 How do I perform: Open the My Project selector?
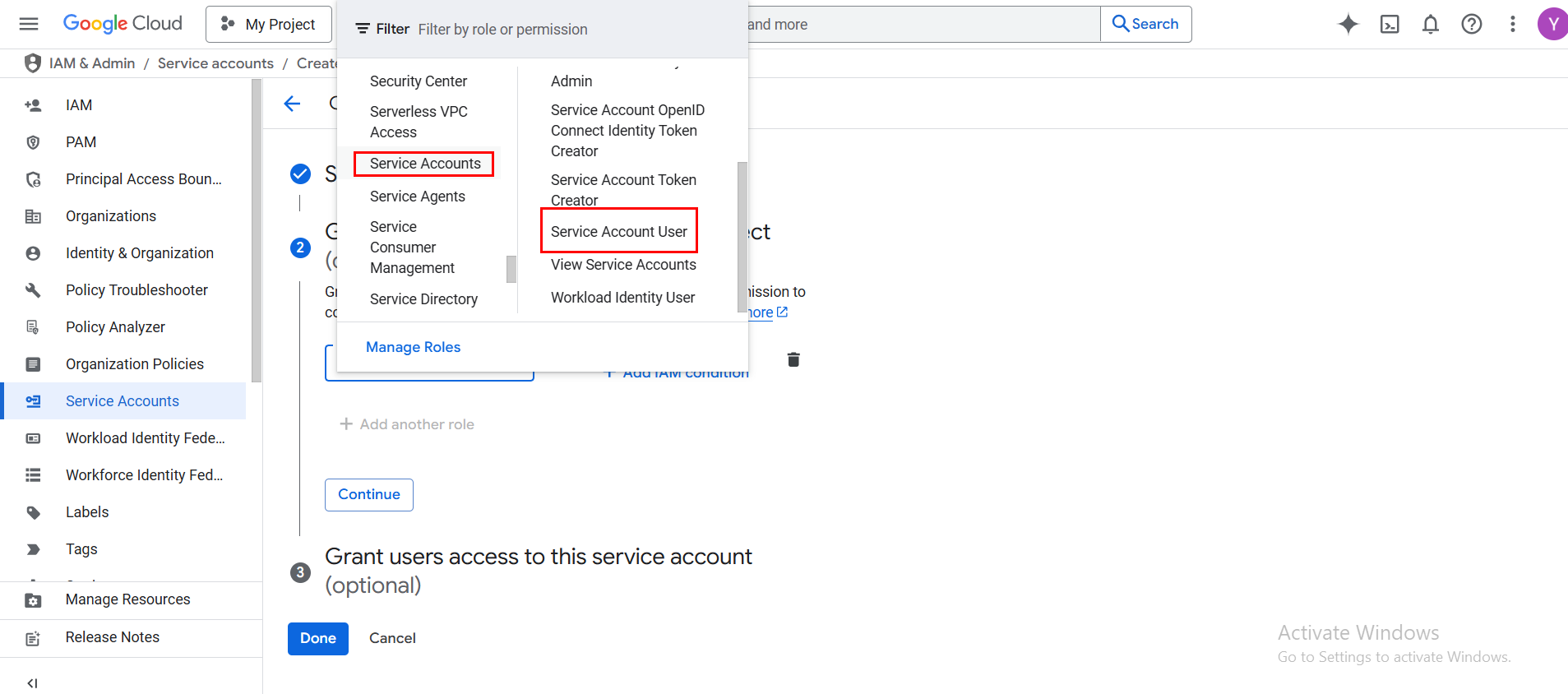(x=269, y=24)
